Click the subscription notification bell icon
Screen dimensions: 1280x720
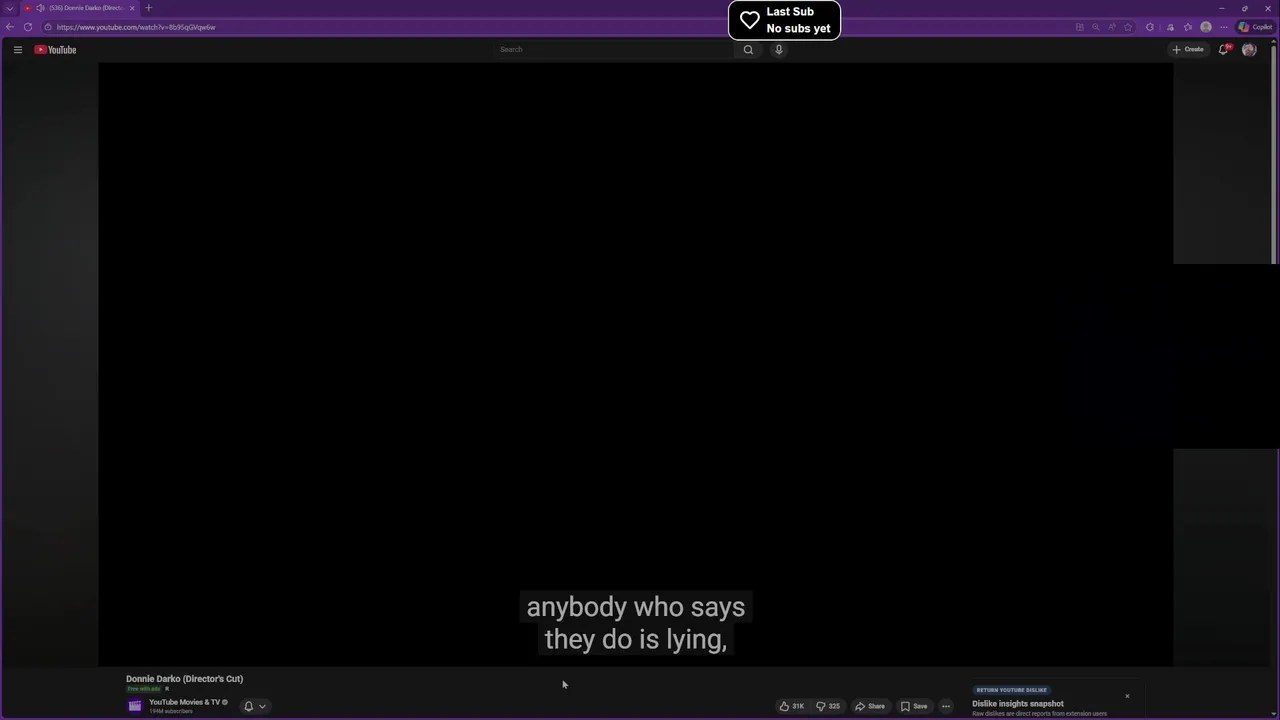pos(249,706)
